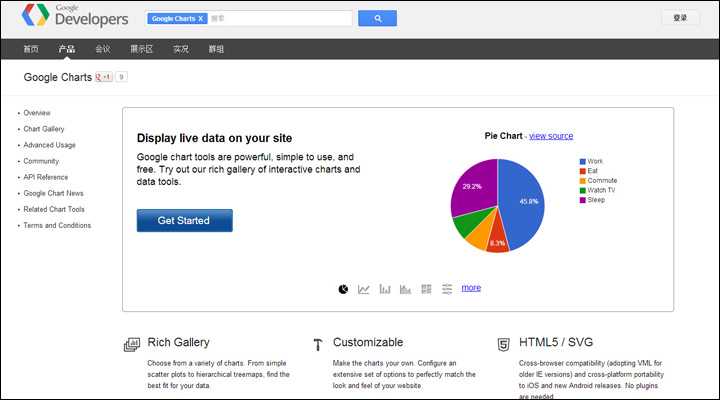This screenshot has height=400, width=720.
Task: Click the HTML5 shield icon
Action: click(x=503, y=344)
